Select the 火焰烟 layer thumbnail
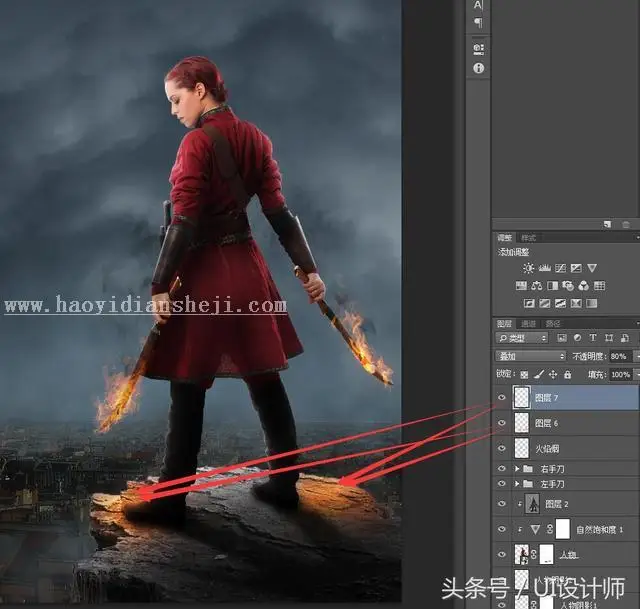 pos(522,448)
